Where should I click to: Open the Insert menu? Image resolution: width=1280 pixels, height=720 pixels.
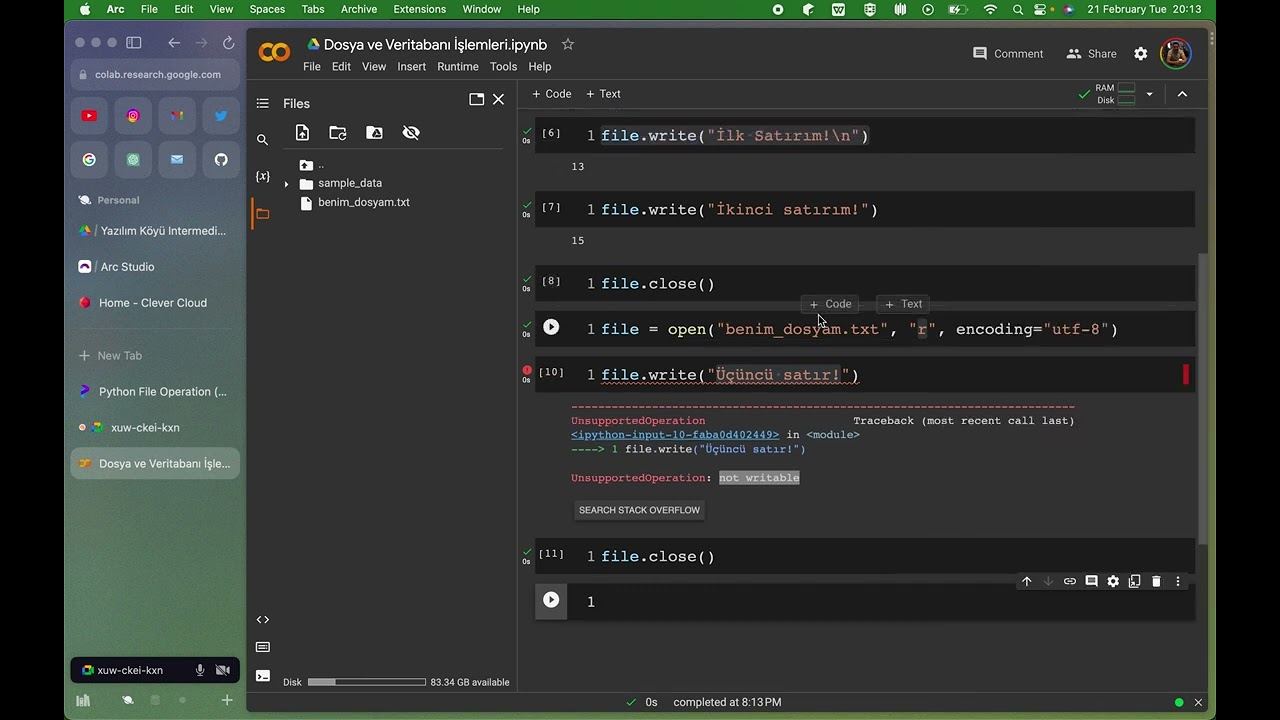pos(411,67)
